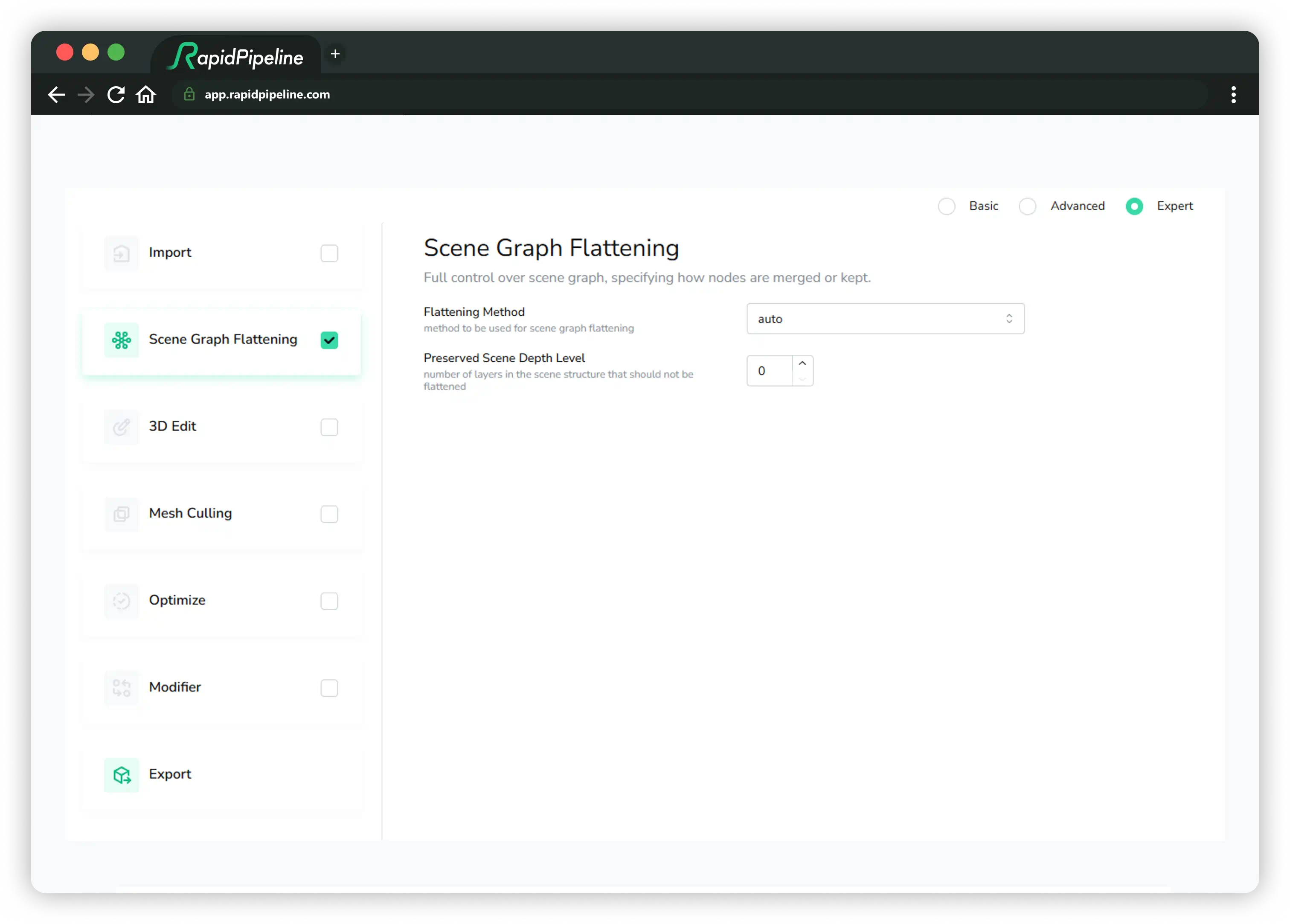Click the browser home icon

pyautogui.click(x=146, y=94)
